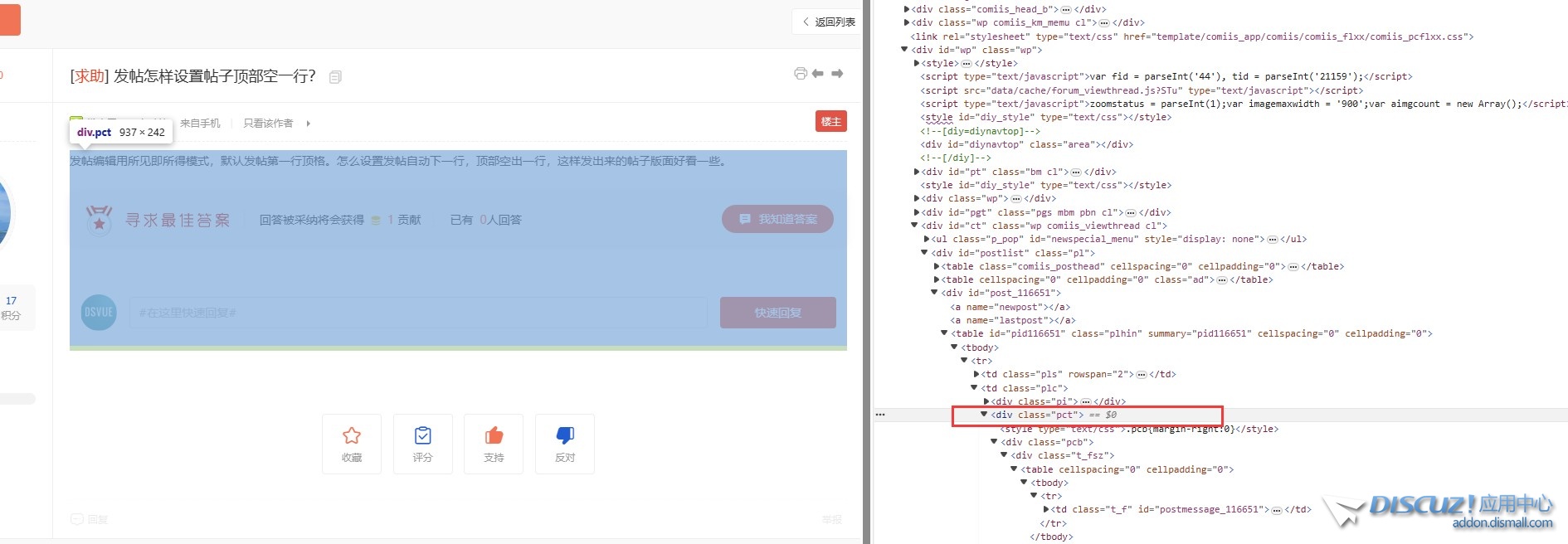Click the 返回列表 button

[828, 22]
